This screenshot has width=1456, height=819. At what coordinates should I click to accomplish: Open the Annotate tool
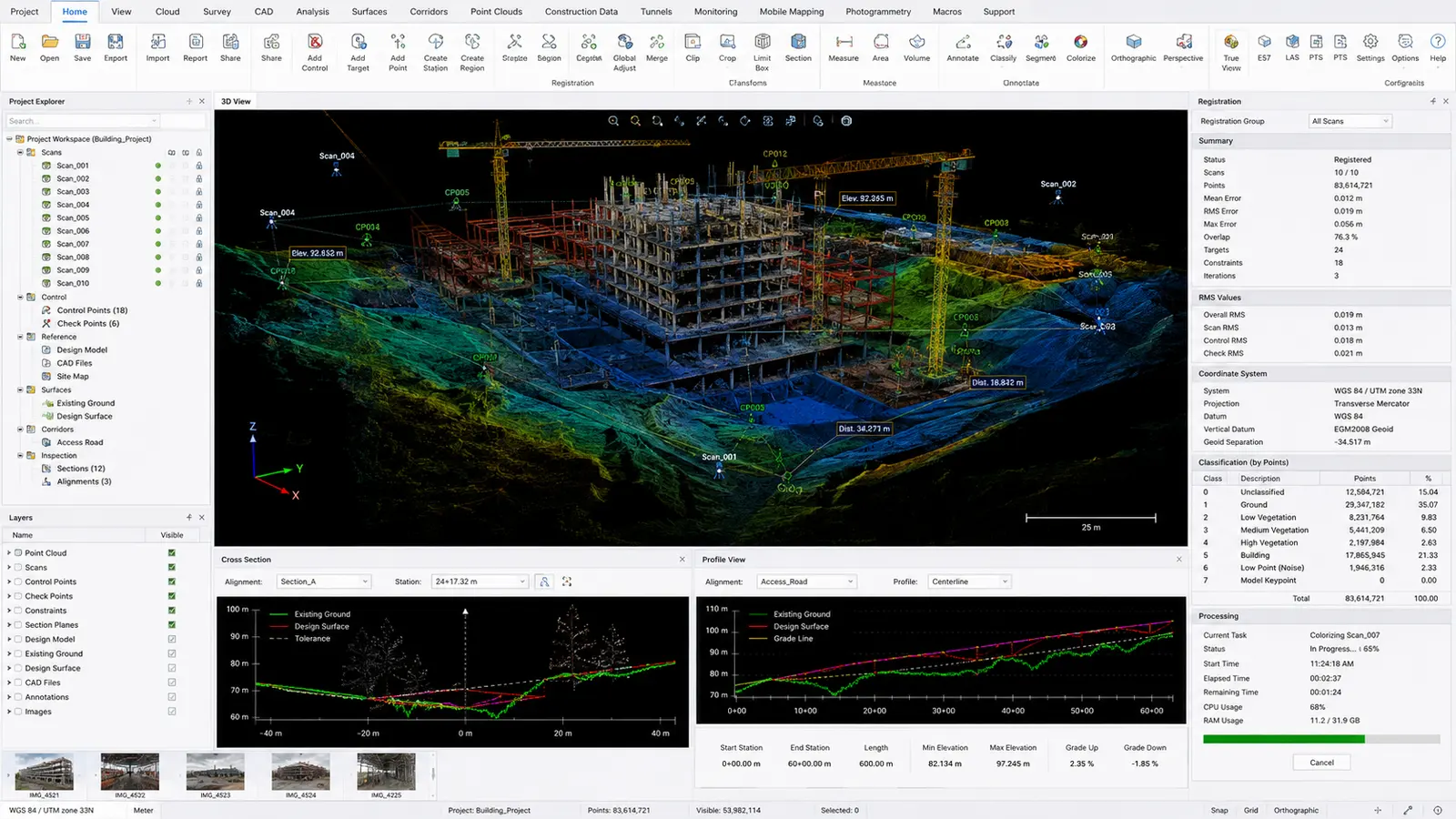click(x=963, y=42)
